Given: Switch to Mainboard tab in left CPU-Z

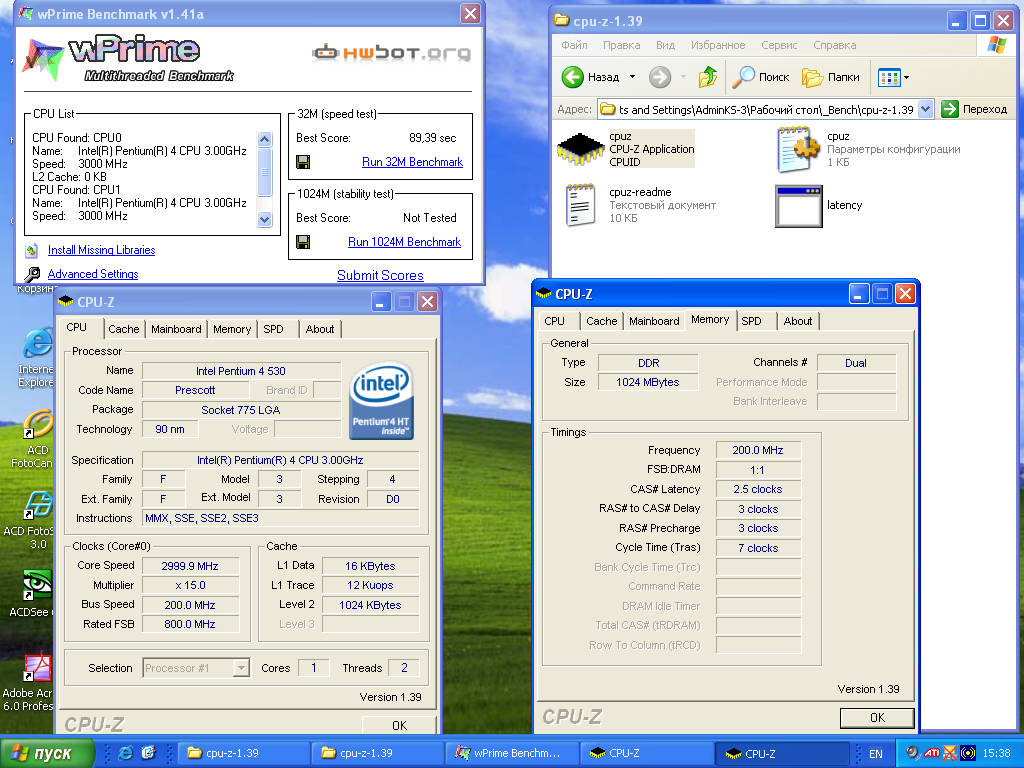Looking at the screenshot, I should point(176,329).
